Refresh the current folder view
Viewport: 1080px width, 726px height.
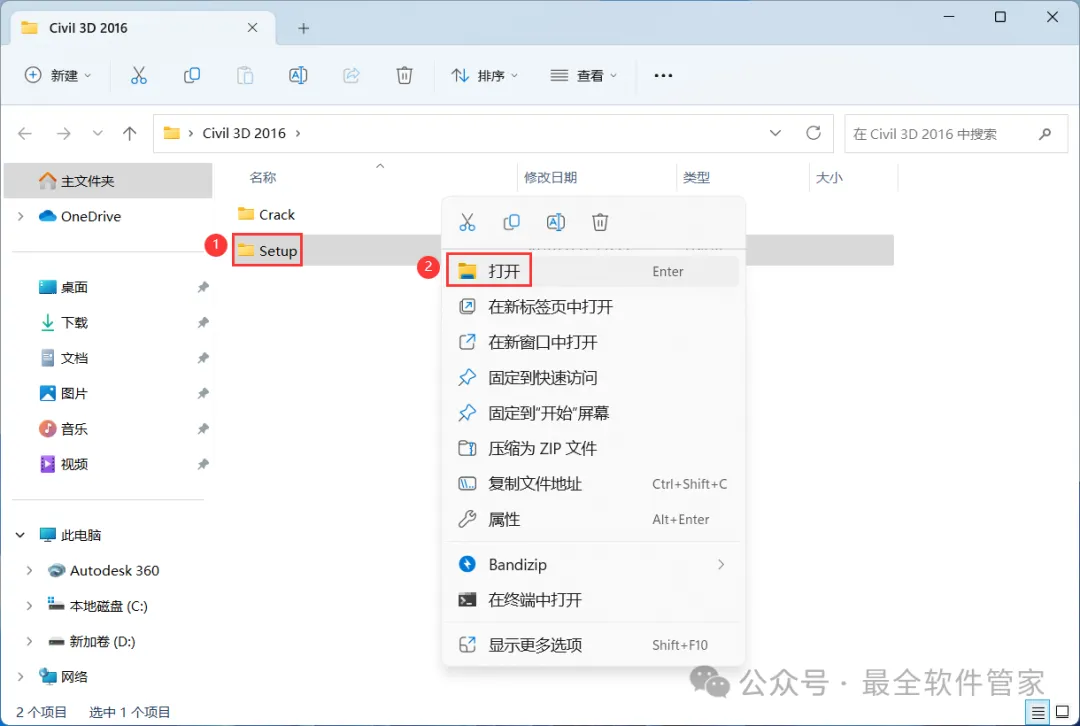(813, 133)
